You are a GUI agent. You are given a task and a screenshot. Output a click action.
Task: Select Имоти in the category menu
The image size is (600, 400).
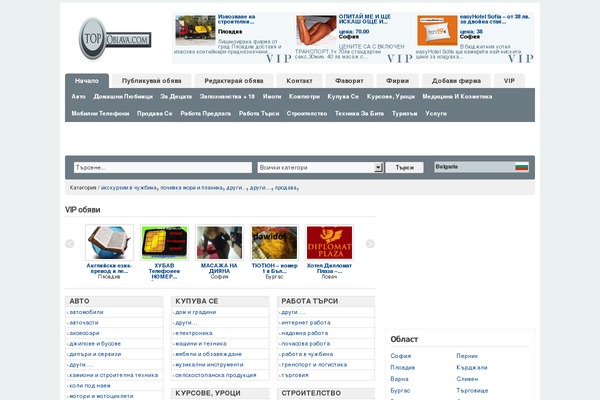point(272,96)
